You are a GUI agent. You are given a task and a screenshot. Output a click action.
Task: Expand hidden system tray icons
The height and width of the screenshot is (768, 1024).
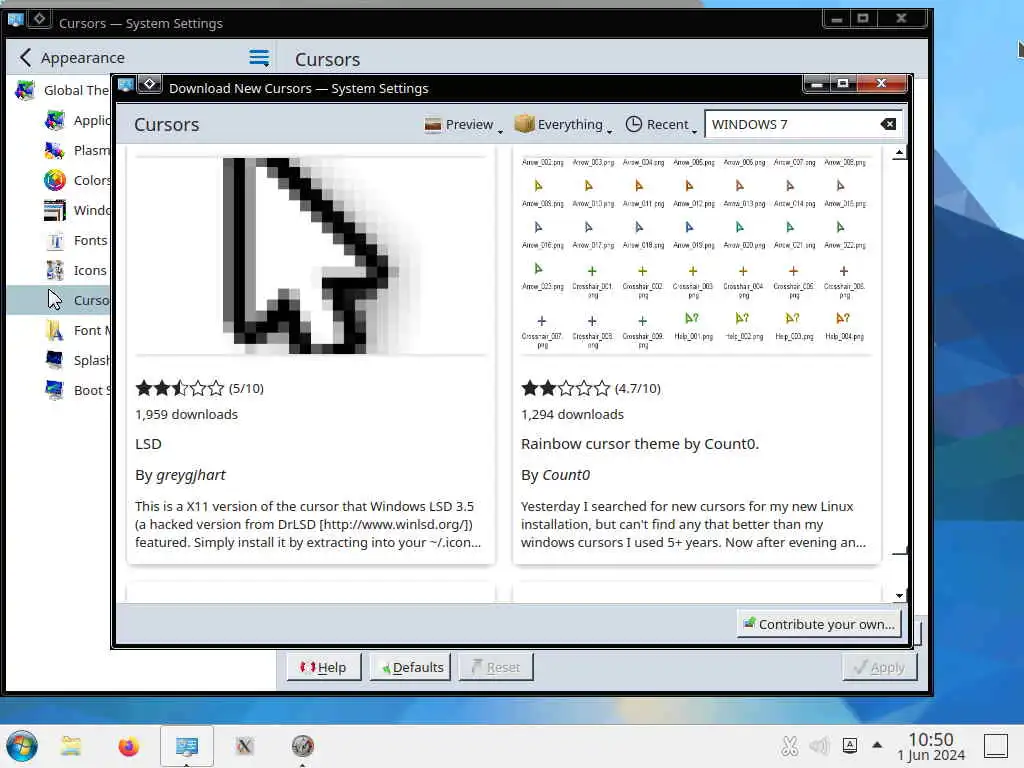click(x=877, y=744)
